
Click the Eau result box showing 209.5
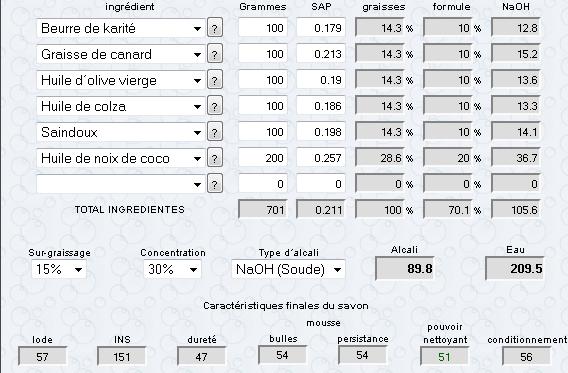tap(515, 268)
